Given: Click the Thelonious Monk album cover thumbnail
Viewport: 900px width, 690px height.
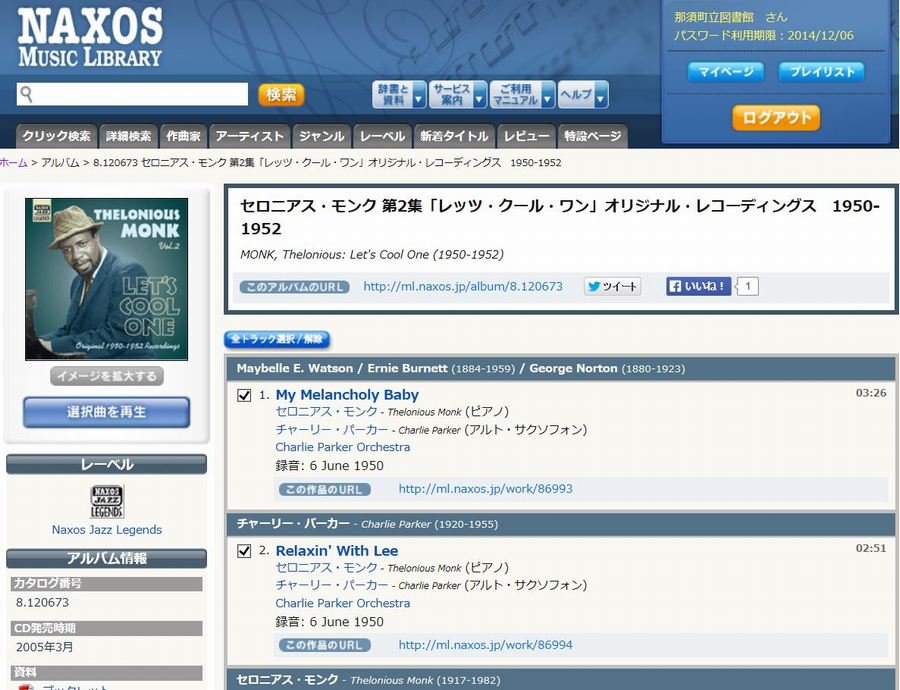Looking at the screenshot, I should (107, 279).
